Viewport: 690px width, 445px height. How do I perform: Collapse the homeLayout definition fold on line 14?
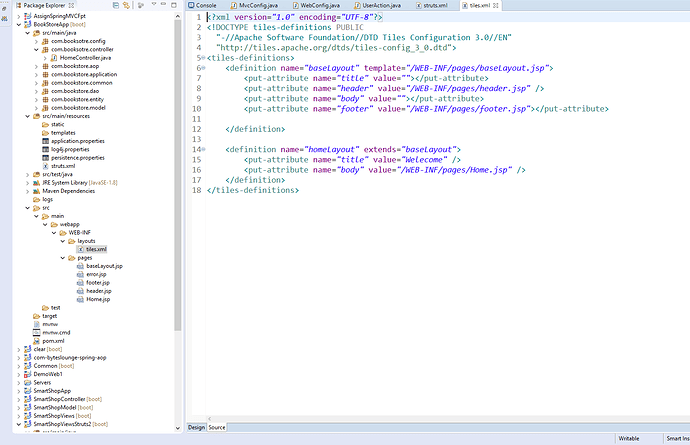click(x=201, y=149)
